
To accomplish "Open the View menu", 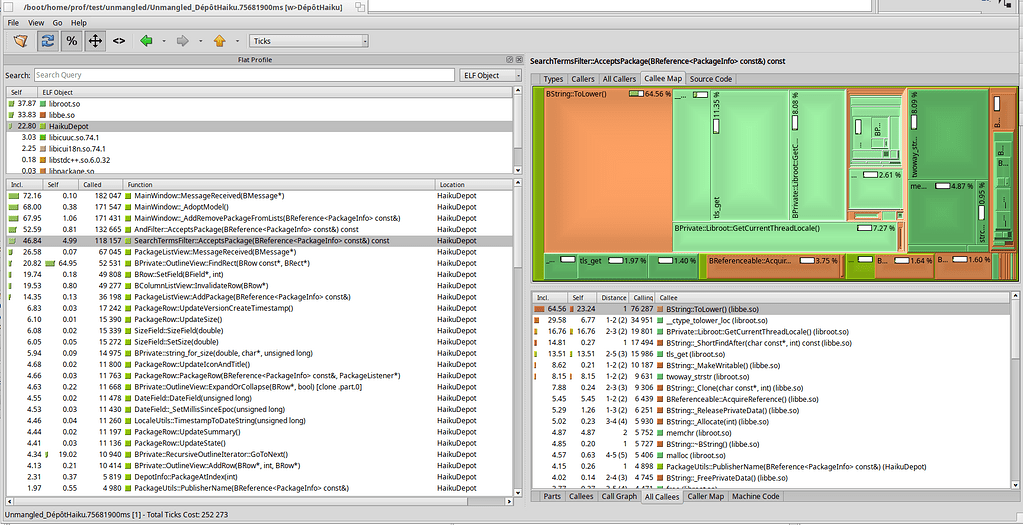I will point(36,23).
